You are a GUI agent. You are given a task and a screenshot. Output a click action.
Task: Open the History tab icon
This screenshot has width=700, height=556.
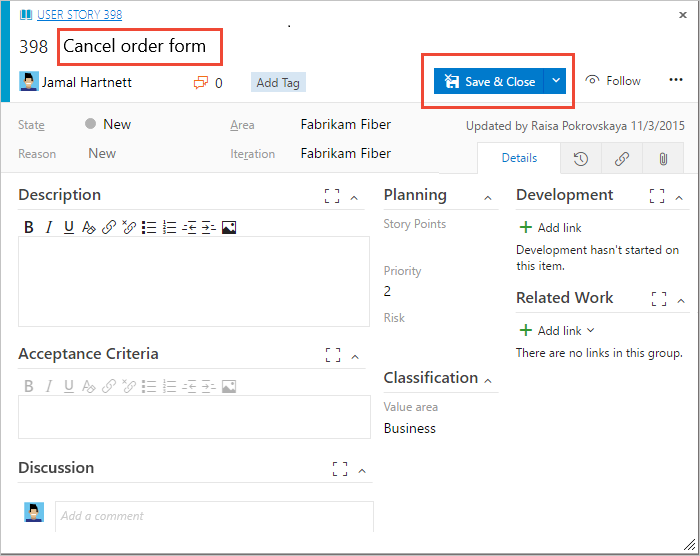[580, 158]
